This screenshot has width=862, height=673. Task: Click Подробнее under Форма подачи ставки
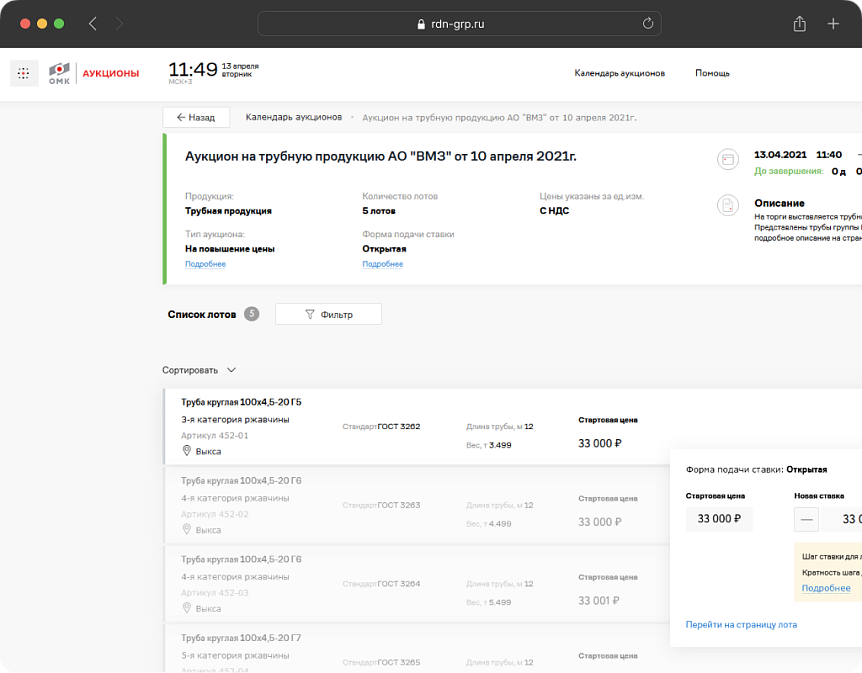[x=383, y=264]
